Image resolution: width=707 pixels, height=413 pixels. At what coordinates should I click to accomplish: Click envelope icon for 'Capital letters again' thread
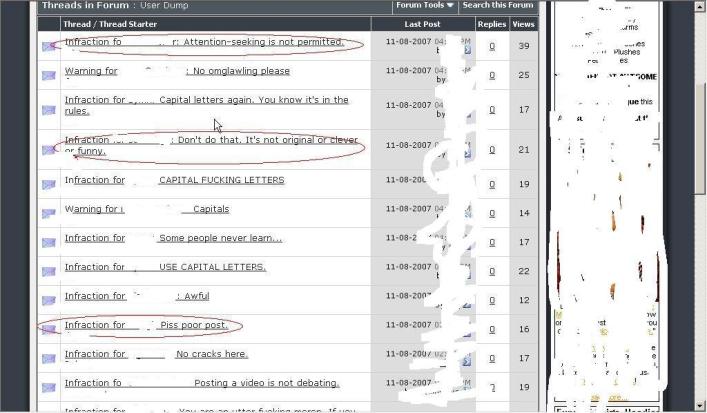(x=49, y=110)
